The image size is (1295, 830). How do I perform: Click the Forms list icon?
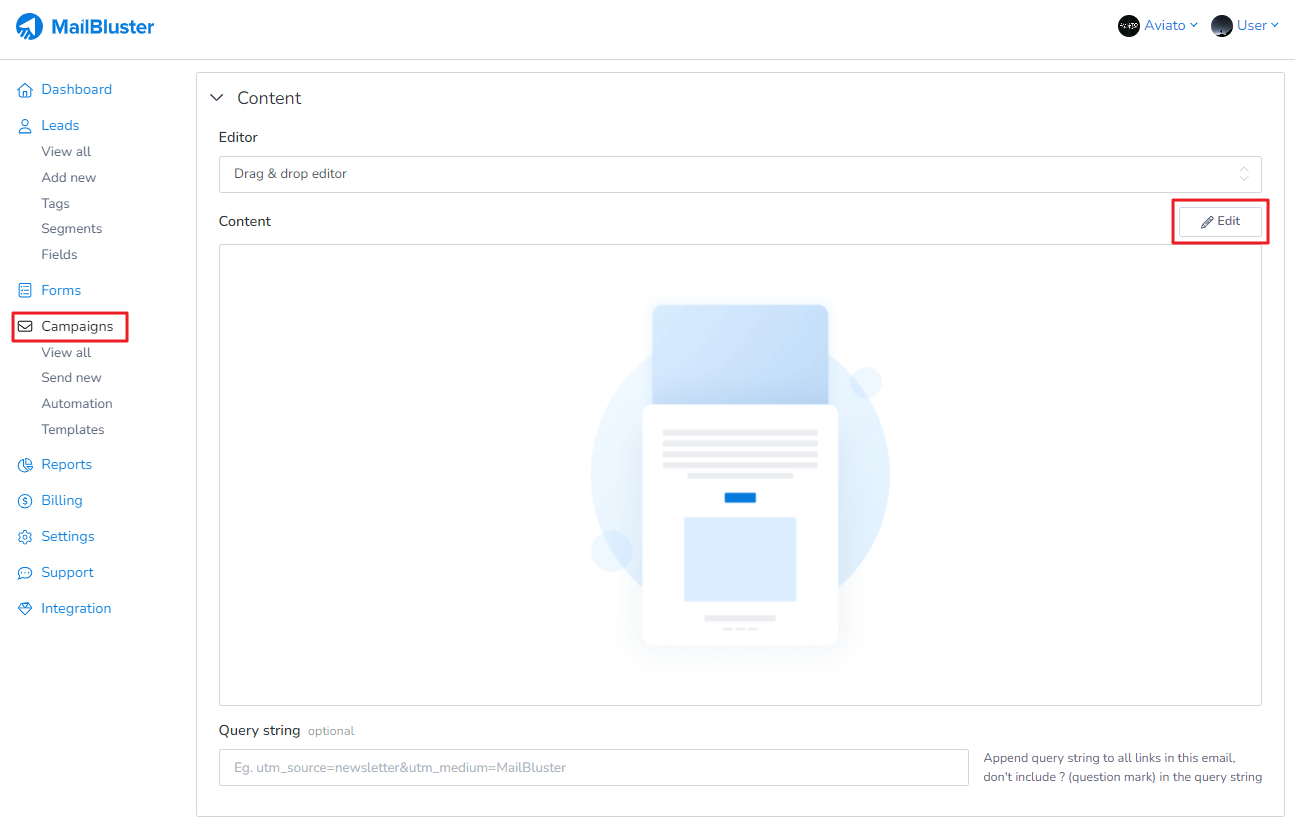click(25, 291)
